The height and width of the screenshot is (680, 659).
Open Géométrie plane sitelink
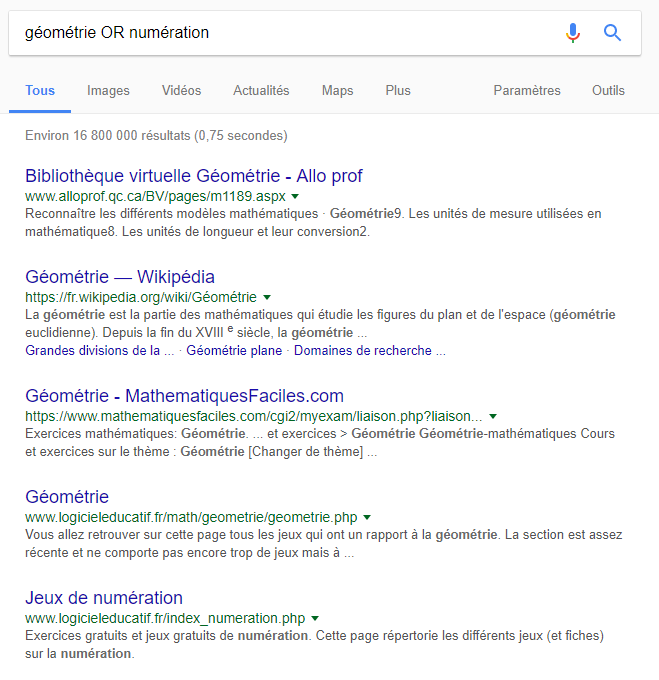[234, 350]
